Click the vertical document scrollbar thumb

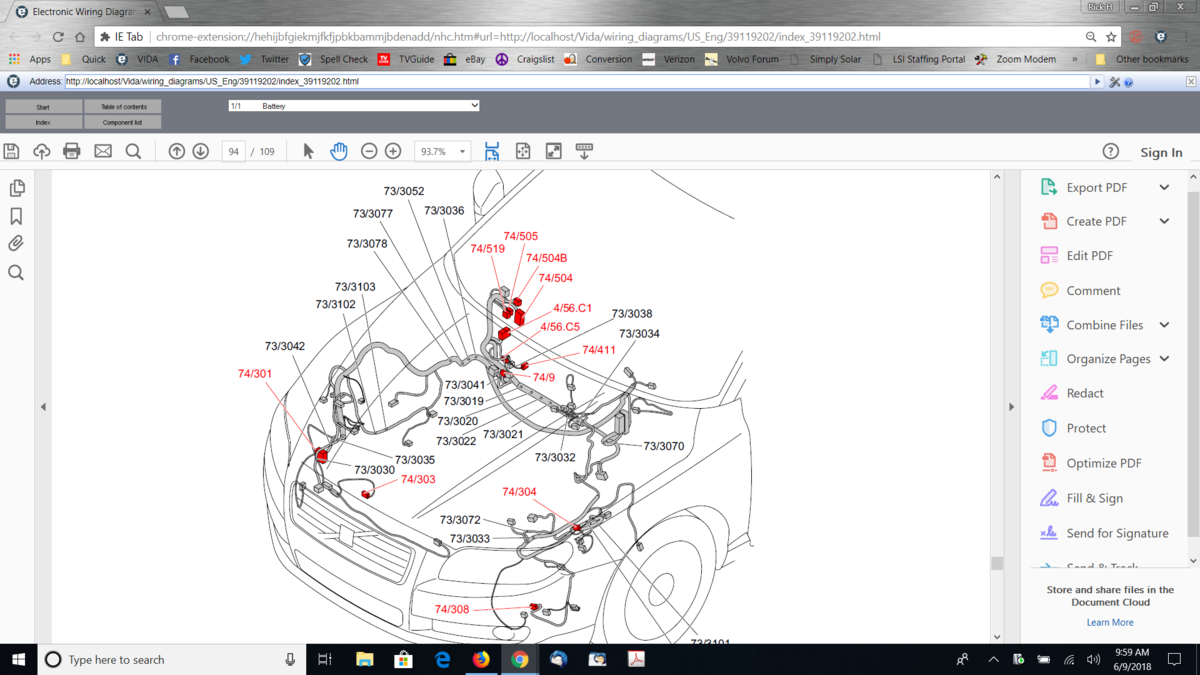997,563
